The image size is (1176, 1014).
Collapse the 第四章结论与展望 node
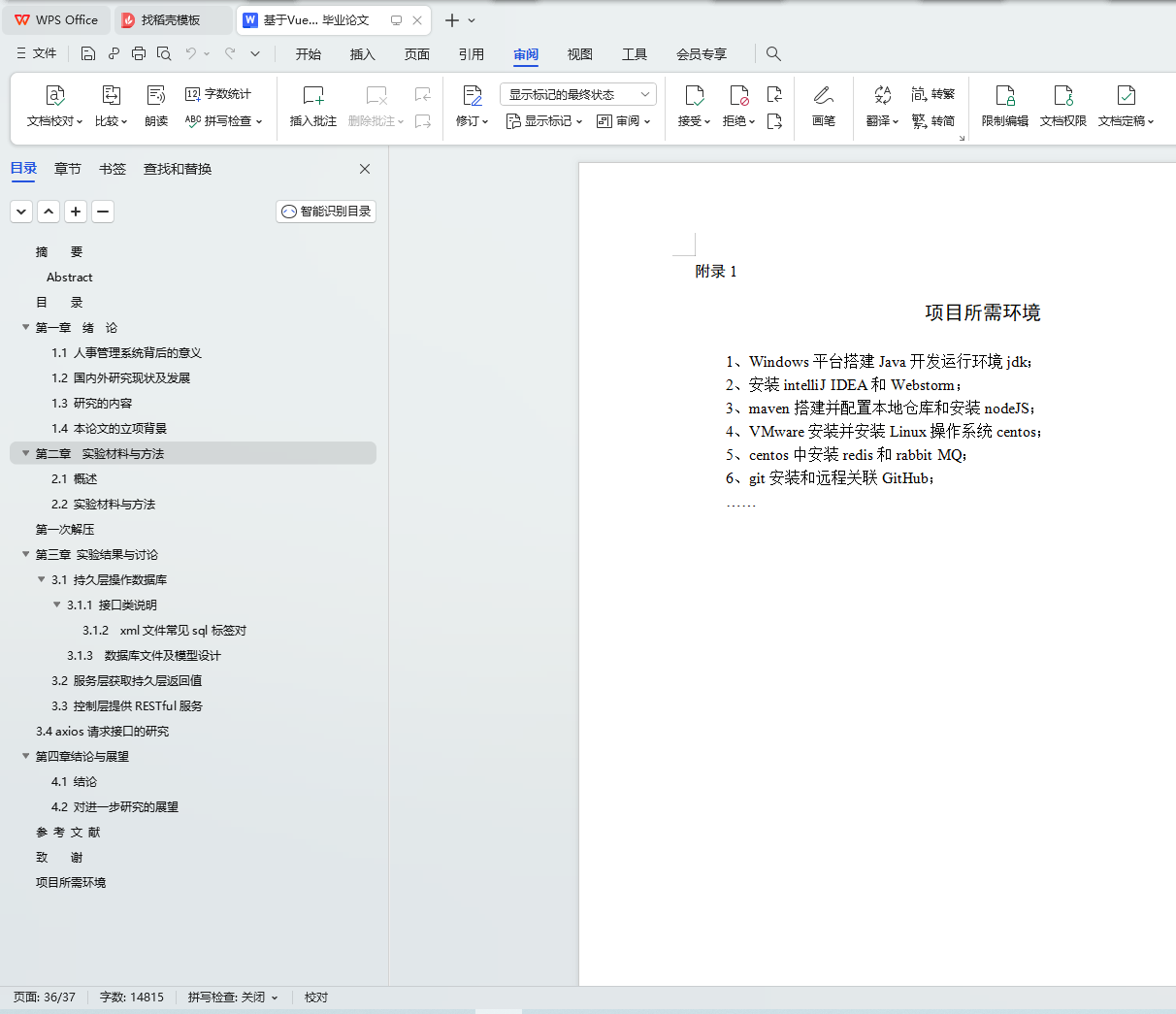[x=26, y=756]
